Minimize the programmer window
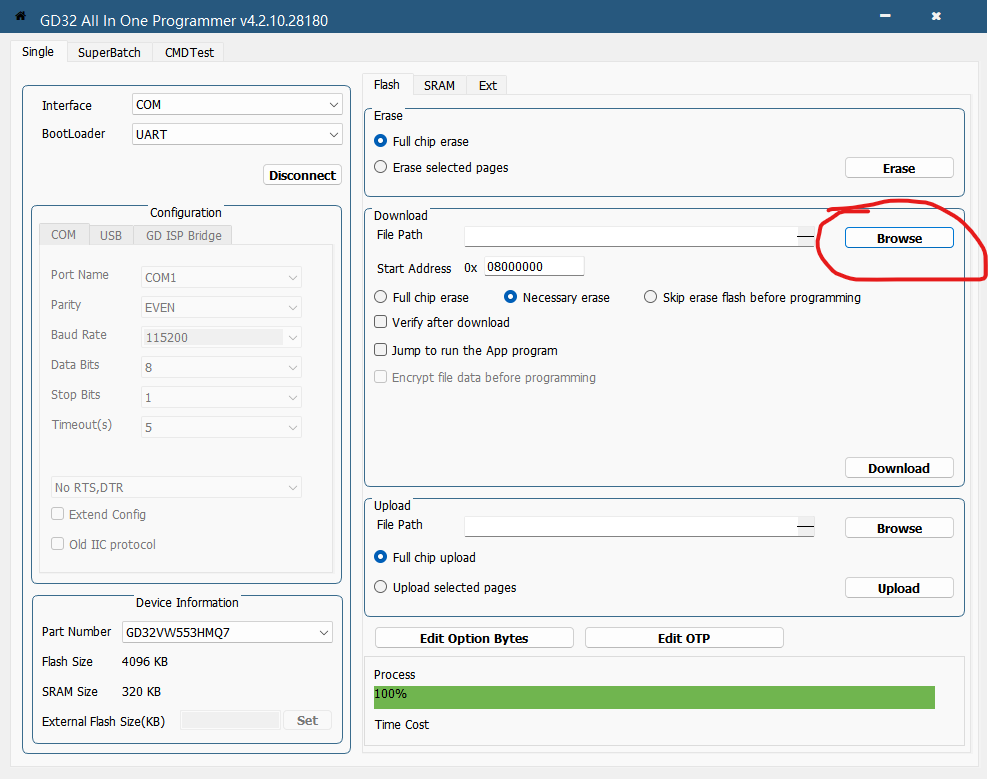 (x=885, y=17)
